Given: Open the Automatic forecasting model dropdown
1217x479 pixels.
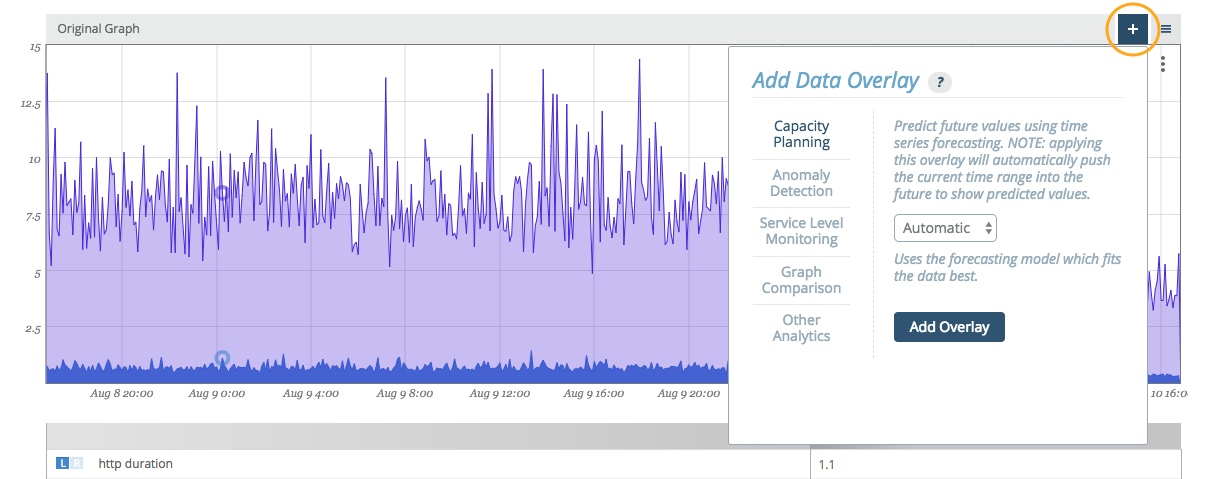Looking at the screenshot, I should tap(945, 228).
